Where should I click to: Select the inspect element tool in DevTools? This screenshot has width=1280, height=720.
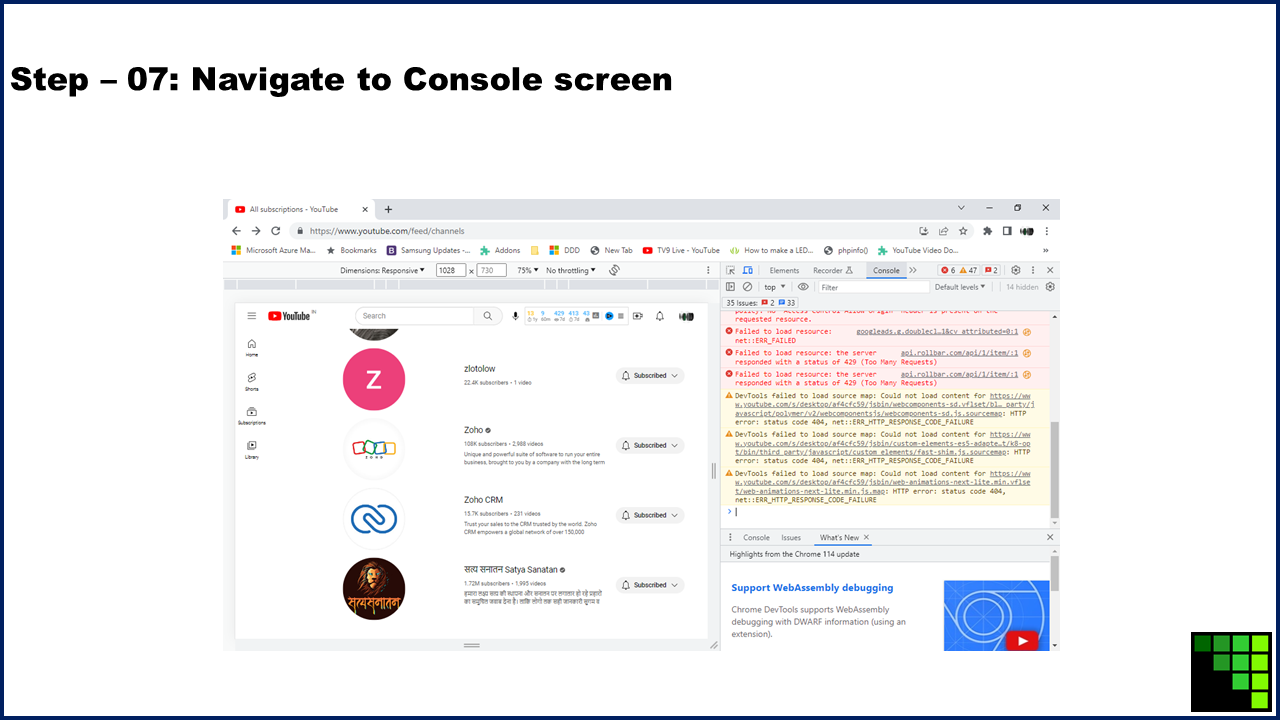[731, 270]
